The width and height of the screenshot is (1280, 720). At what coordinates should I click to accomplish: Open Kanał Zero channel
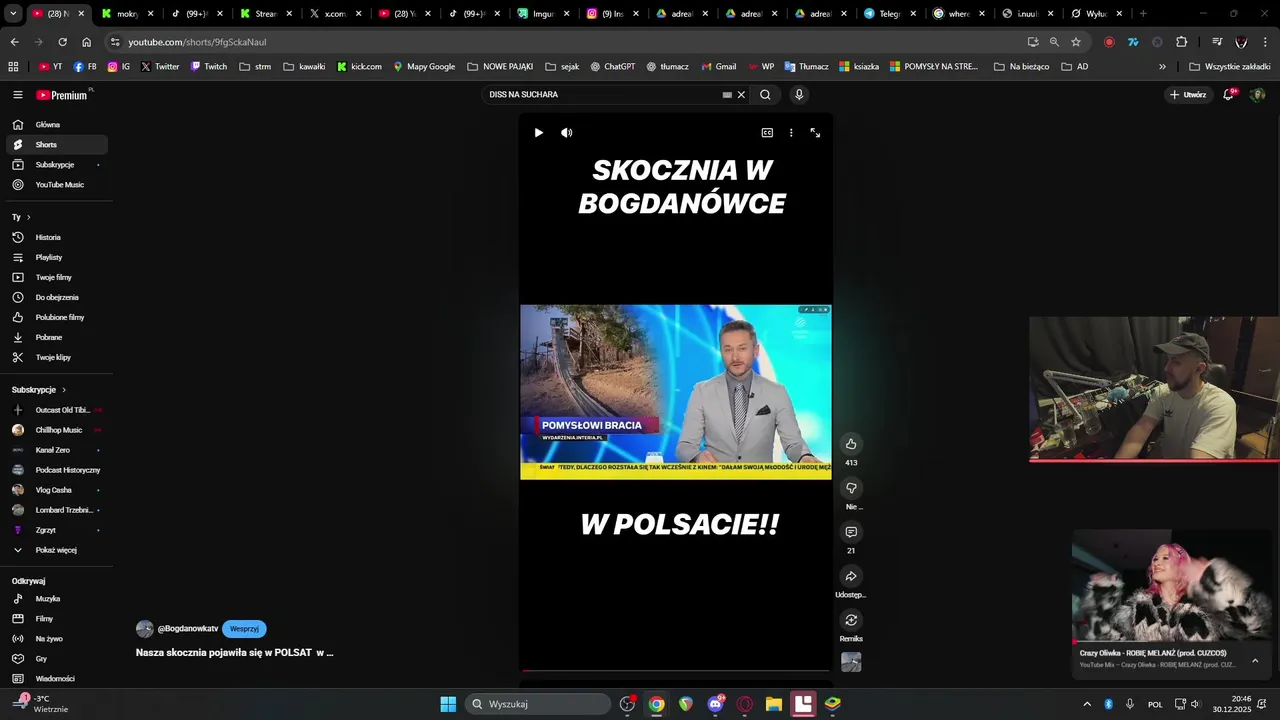point(57,450)
